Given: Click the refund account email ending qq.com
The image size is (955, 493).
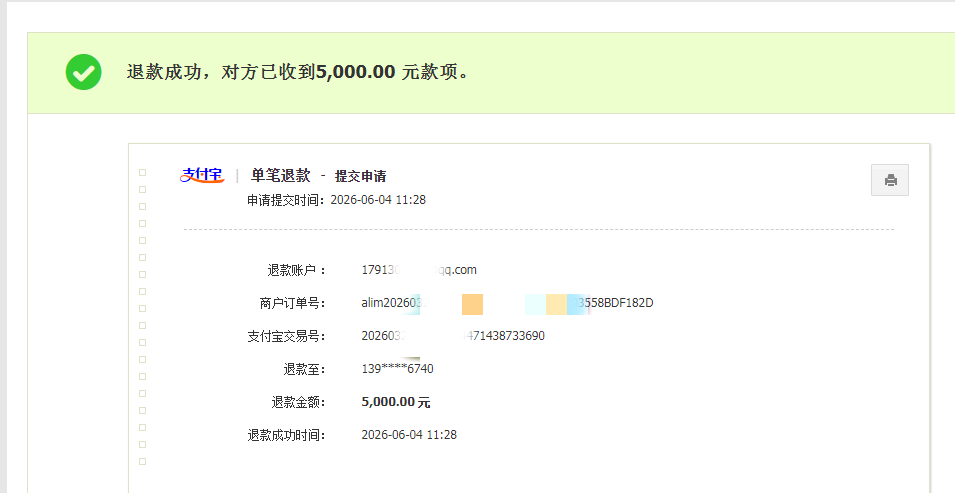Looking at the screenshot, I should pyautogui.click(x=419, y=270).
